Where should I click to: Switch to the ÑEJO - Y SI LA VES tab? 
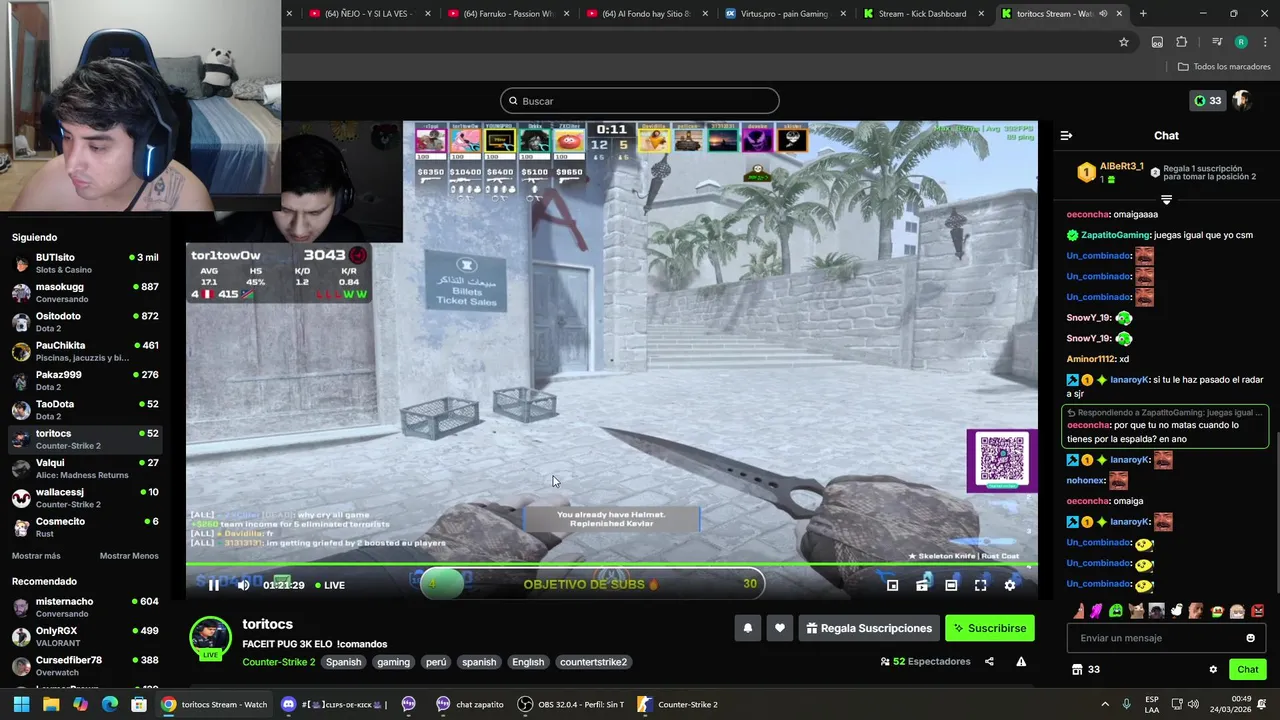[368, 14]
